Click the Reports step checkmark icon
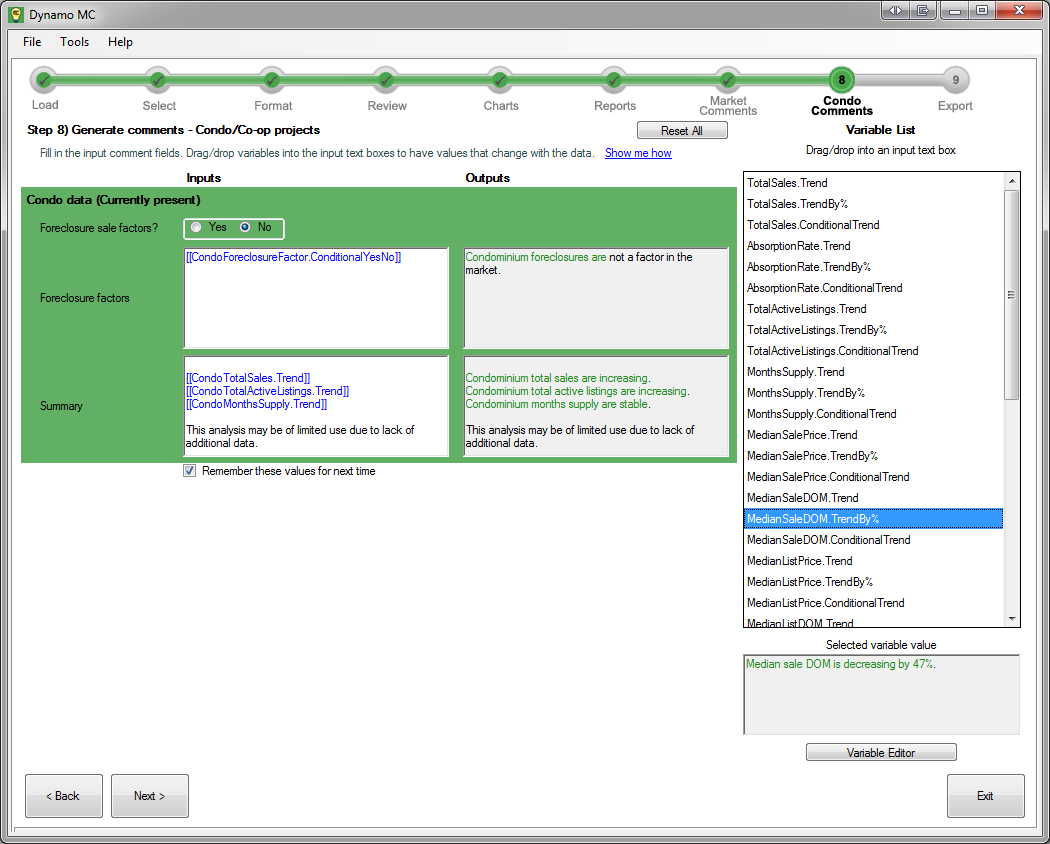 click(x=614, y=80)
